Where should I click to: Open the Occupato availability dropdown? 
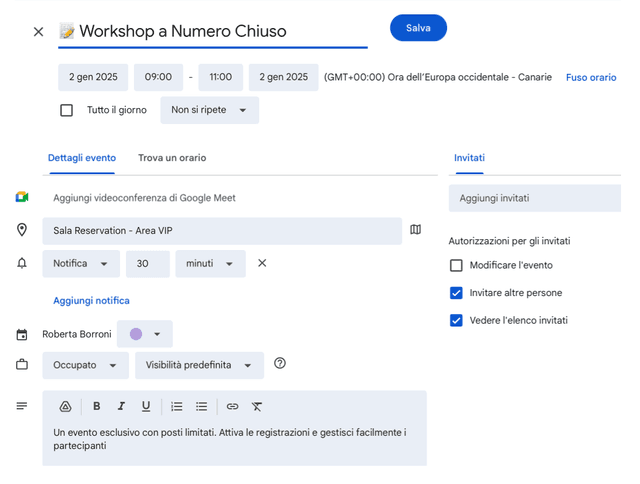point(85,365)
